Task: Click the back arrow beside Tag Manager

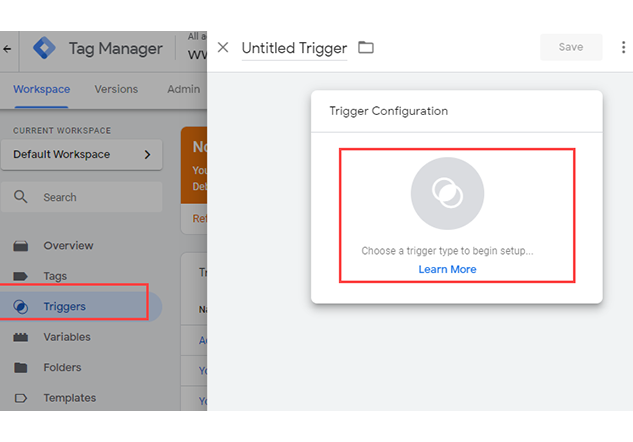Action: click(x=7, y=49)
